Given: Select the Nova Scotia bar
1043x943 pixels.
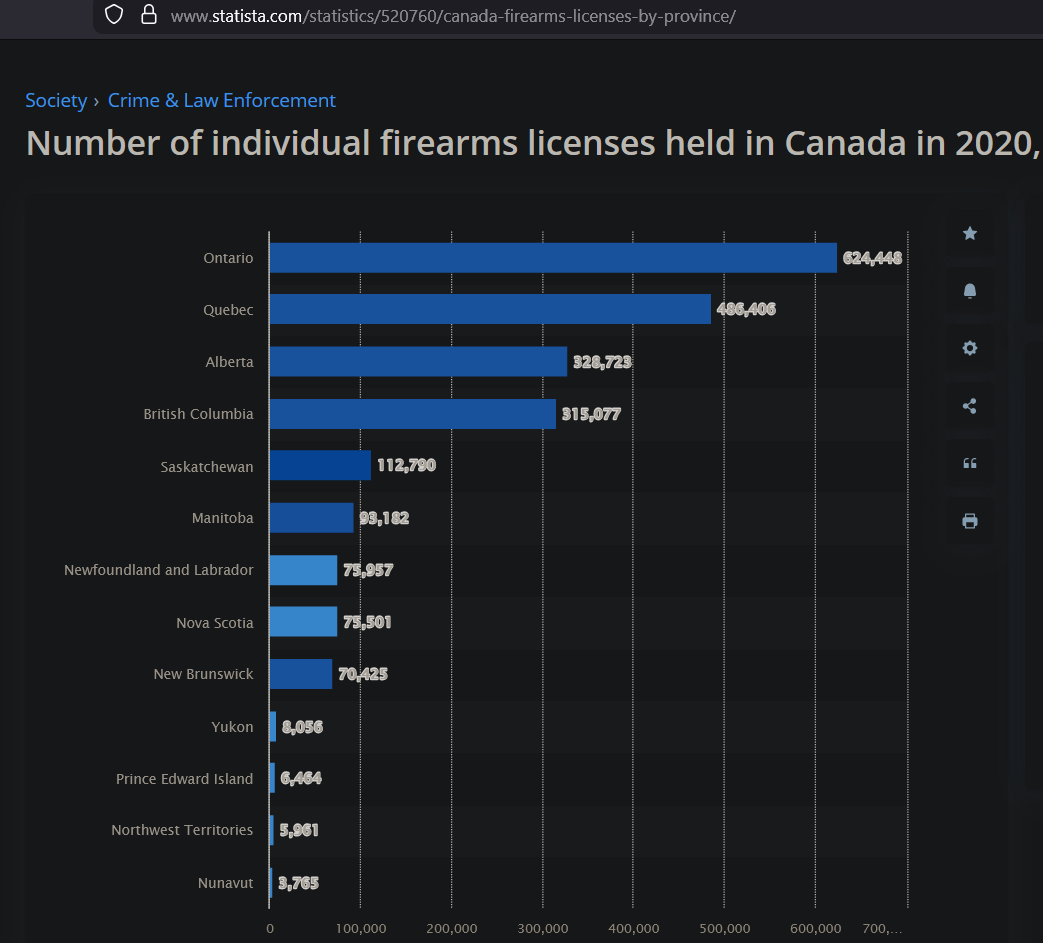Looking at the screenshot, I should [x=303, y=622].
